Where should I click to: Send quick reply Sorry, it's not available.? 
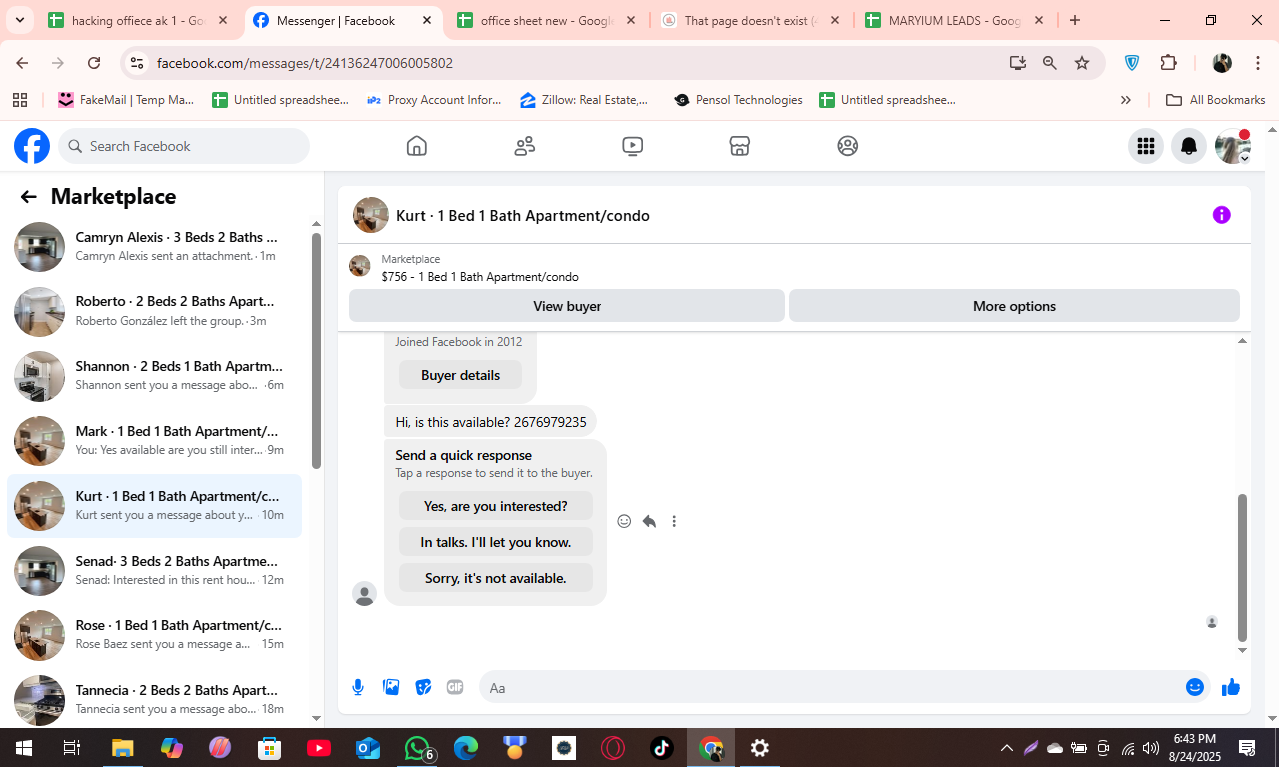coord(496,578)
